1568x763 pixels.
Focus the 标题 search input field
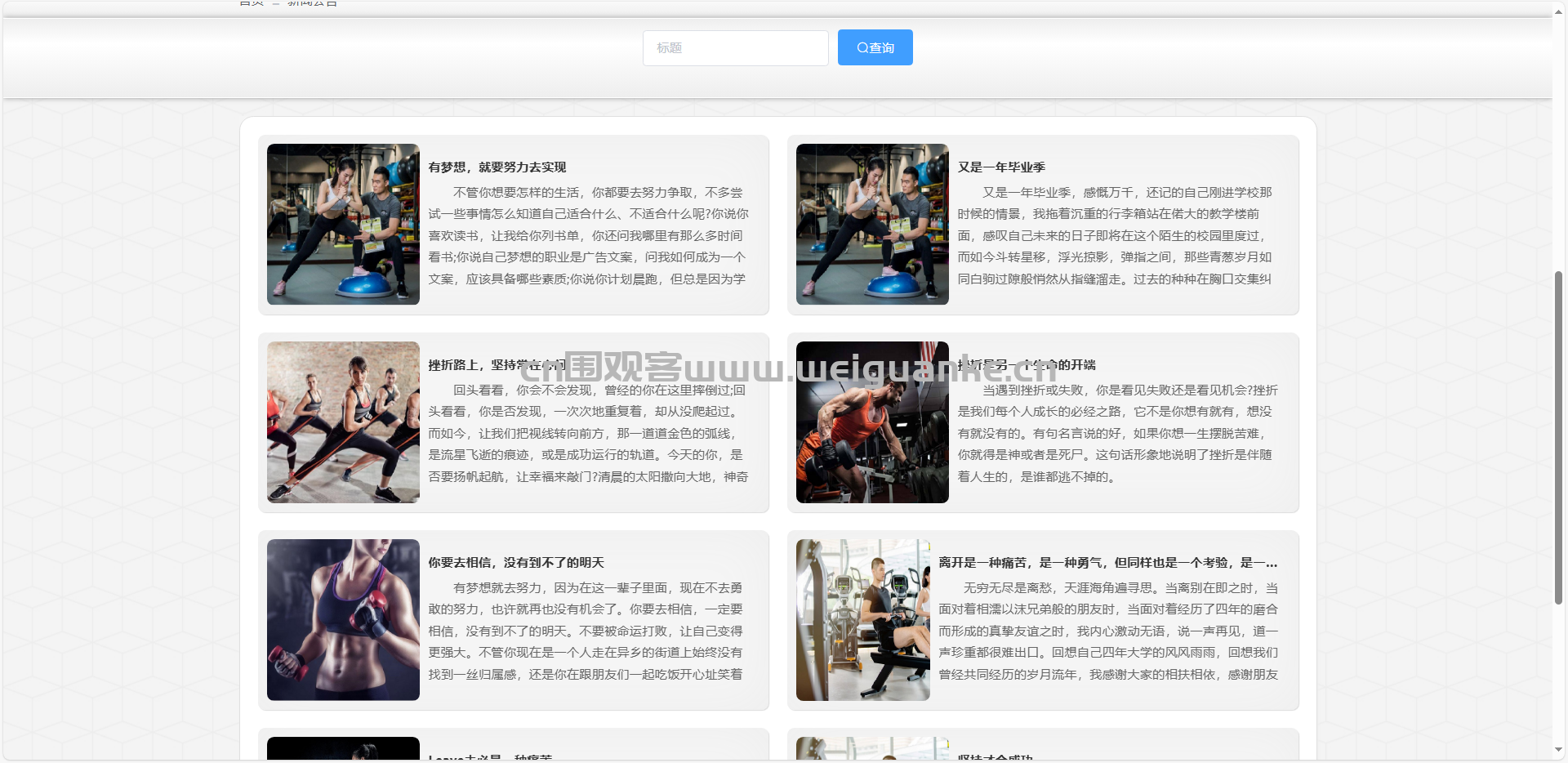click(735, 48)
